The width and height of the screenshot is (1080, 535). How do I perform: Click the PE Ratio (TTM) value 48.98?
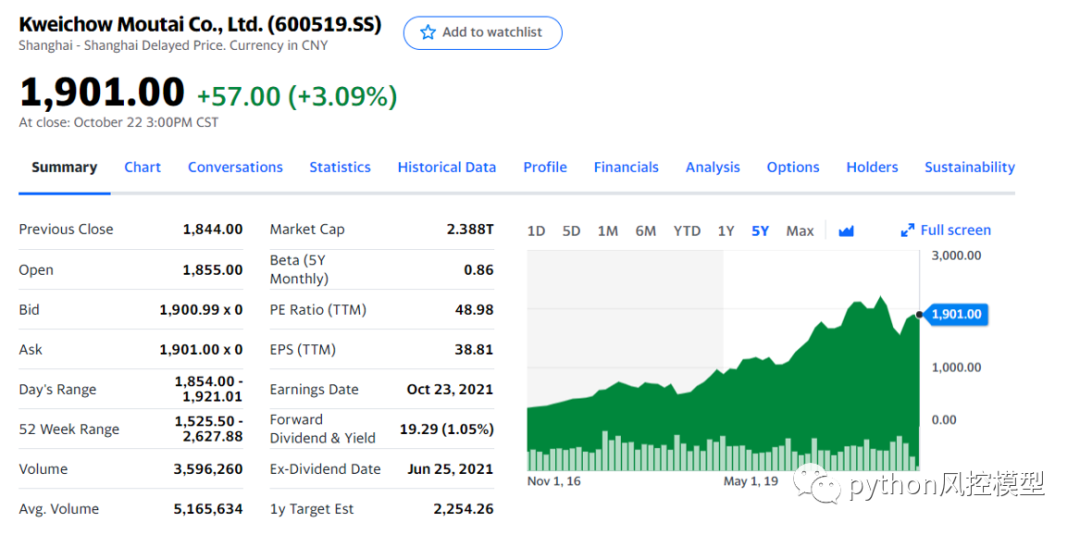pos(474,310)
